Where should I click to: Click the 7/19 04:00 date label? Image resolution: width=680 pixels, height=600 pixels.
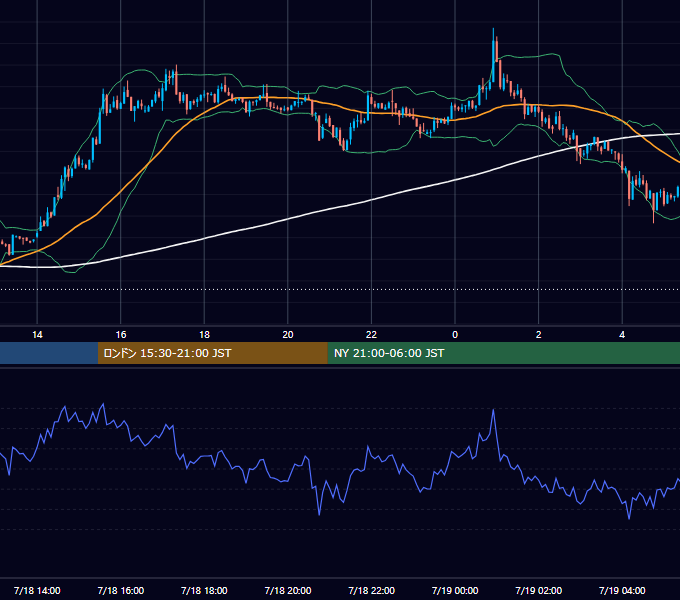622,590
